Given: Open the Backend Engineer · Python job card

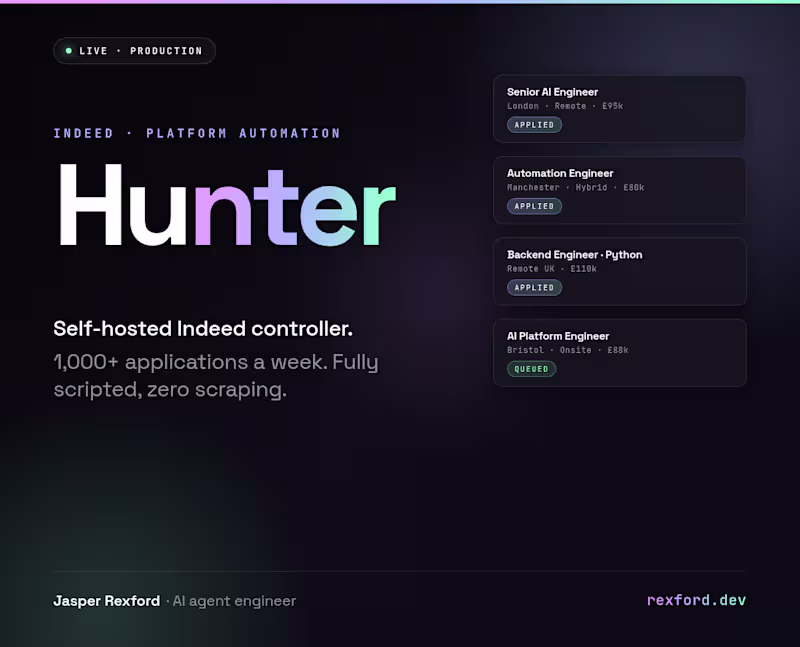Looking at the screenshot, I should [619, 271].
